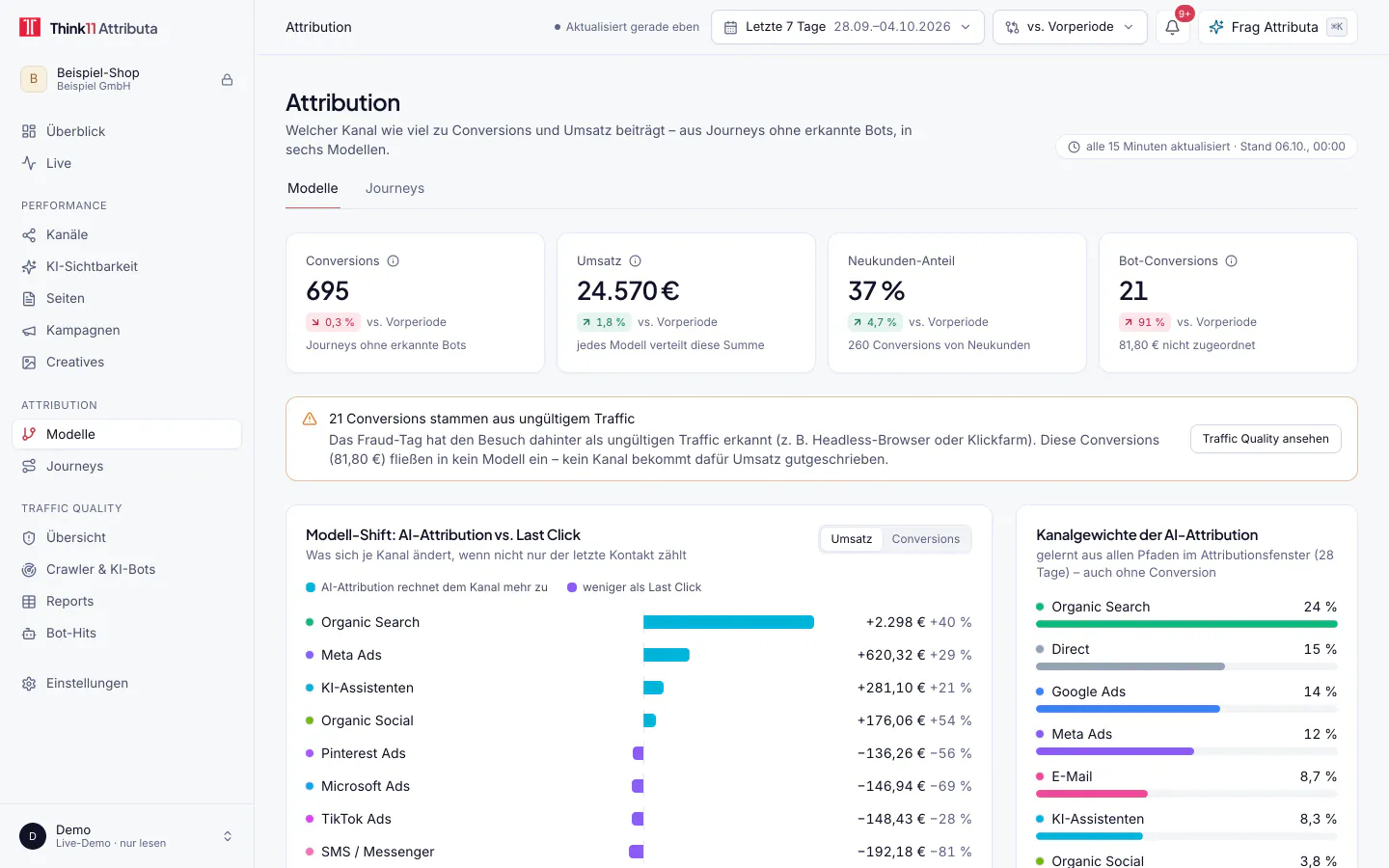Open Crawler & KI-Bots page
This screenshot has width=1389, height=868.
pyautogui.click(x=126, y=569)
